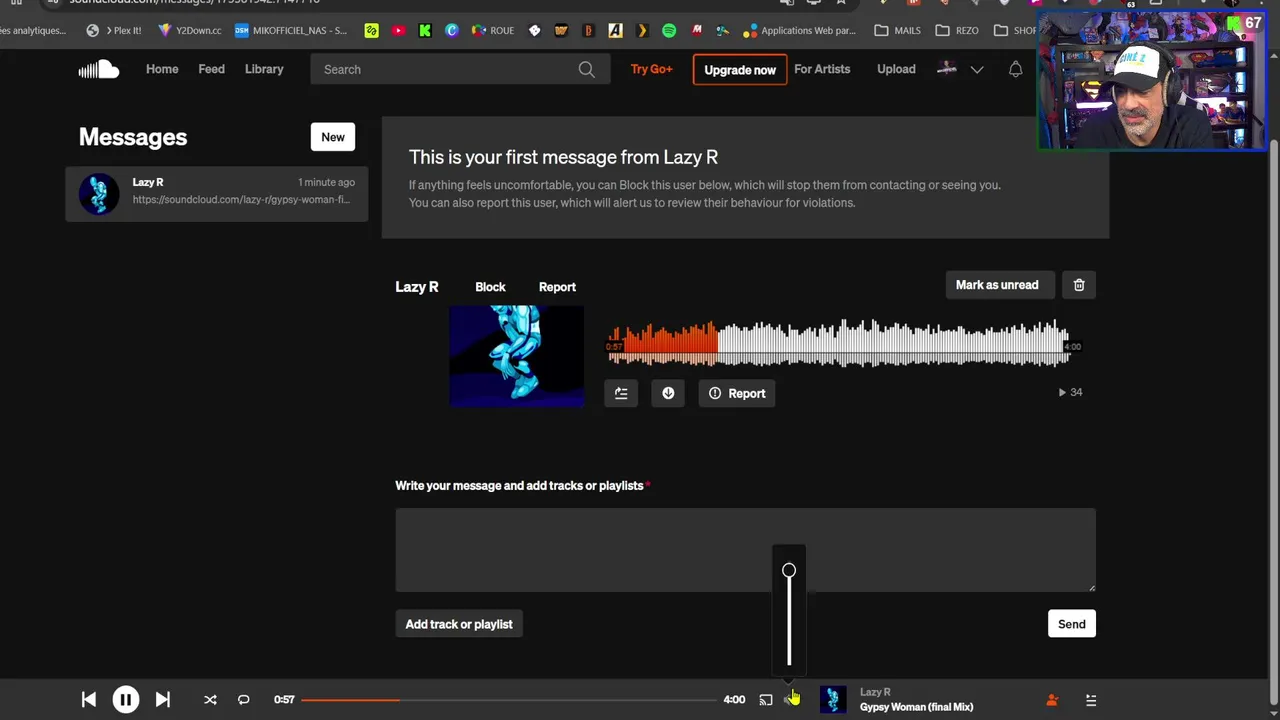Add track to queue icon
The image size is (1280, 720).
pyautogui.click(x=621, y=393)
